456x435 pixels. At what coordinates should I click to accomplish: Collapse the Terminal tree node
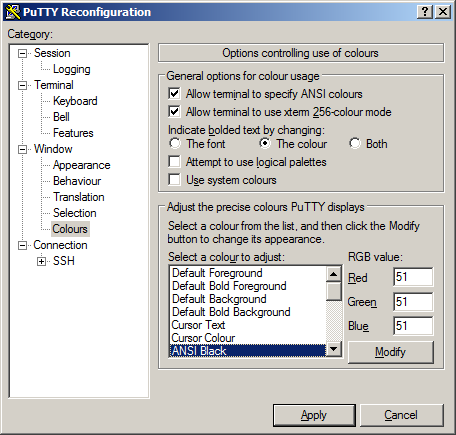(22, 85)
